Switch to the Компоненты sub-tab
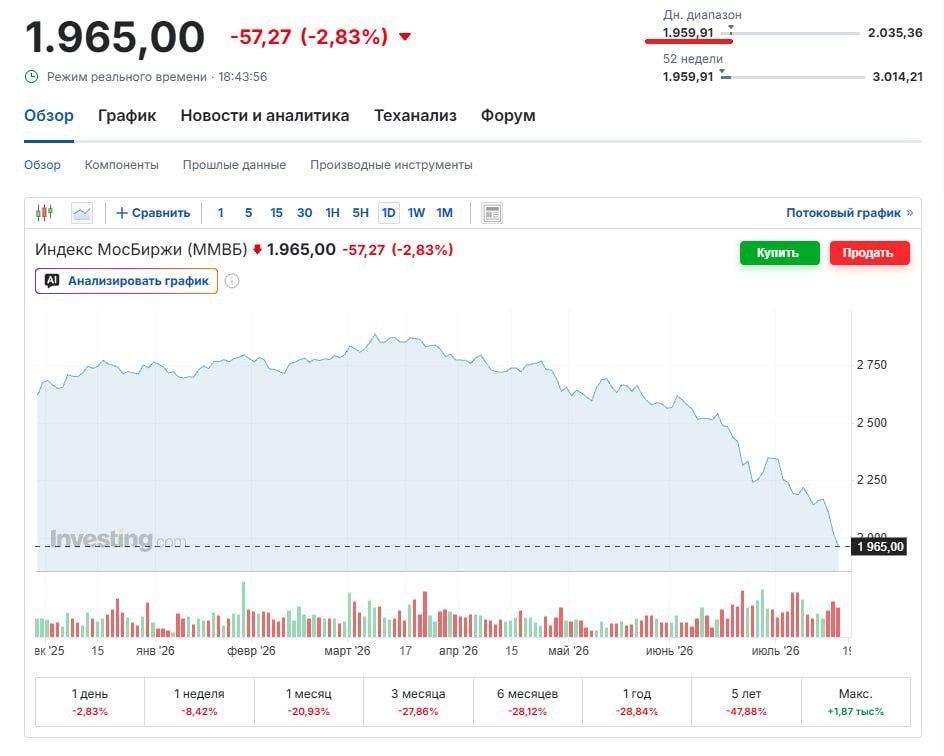The width and height of the screenshot is (944, 756). coord(122,165)
